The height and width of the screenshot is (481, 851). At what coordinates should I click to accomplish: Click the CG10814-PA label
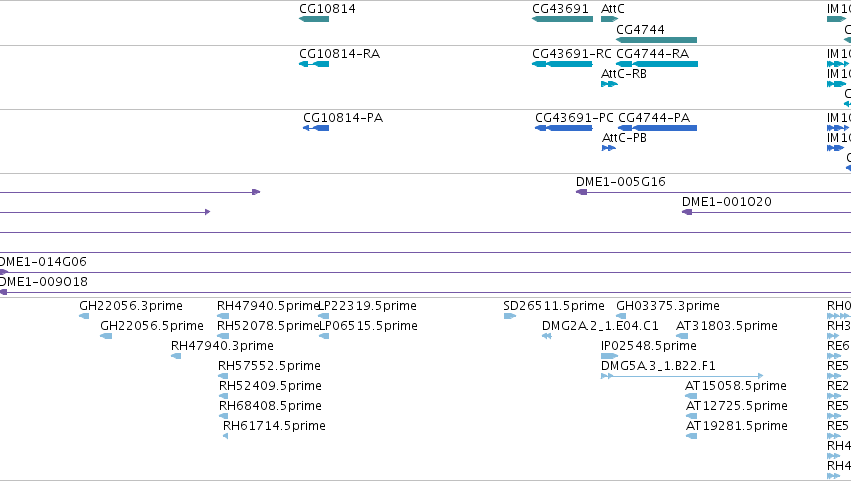coord(343,118)
